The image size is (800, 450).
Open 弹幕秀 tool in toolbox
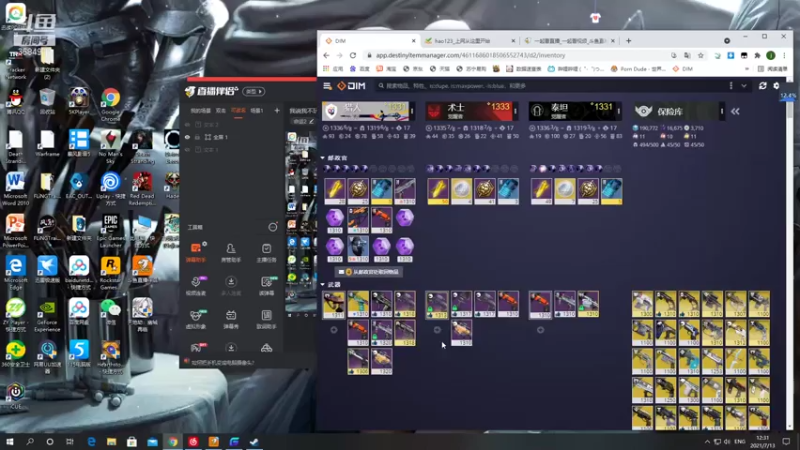point(231,319)
